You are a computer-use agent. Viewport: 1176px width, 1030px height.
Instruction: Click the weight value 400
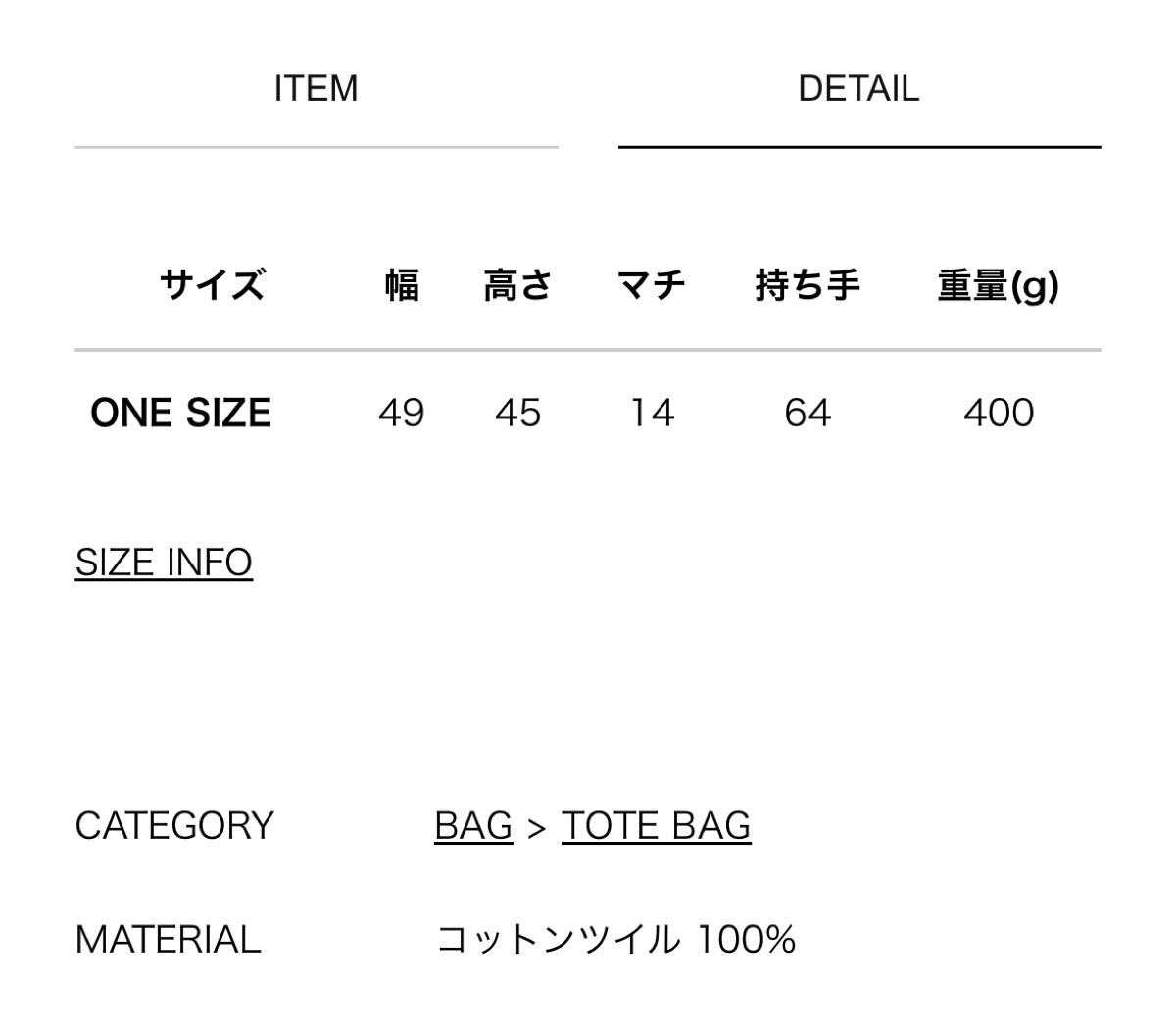[x=999, y=413]
